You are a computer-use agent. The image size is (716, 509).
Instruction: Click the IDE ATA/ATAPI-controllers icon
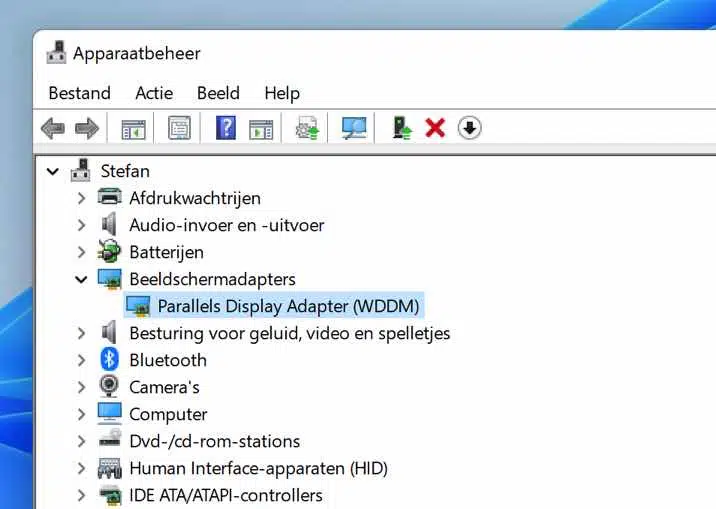(x=110, y=496)
